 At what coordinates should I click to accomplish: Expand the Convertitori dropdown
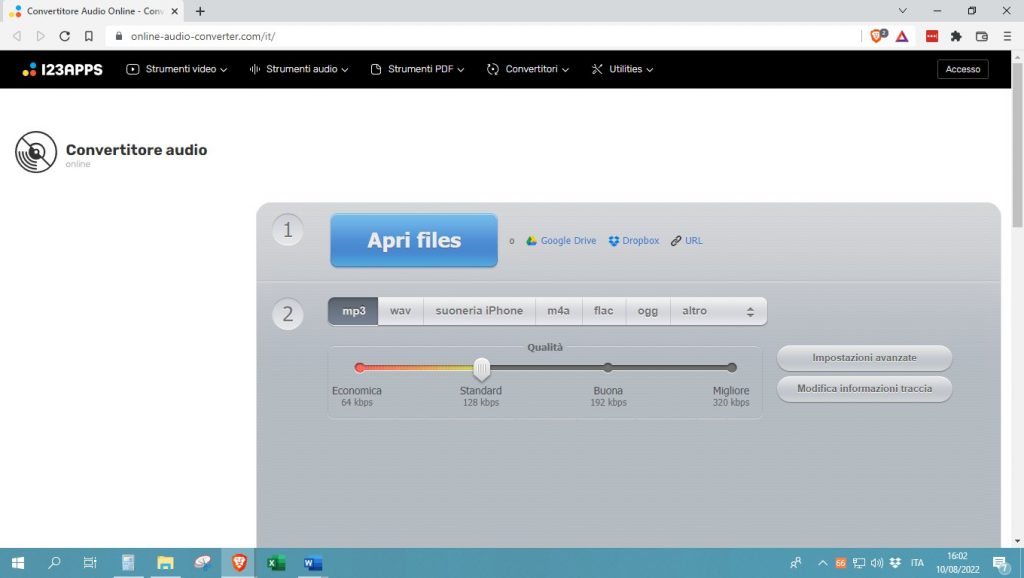(x=527, y=69)
